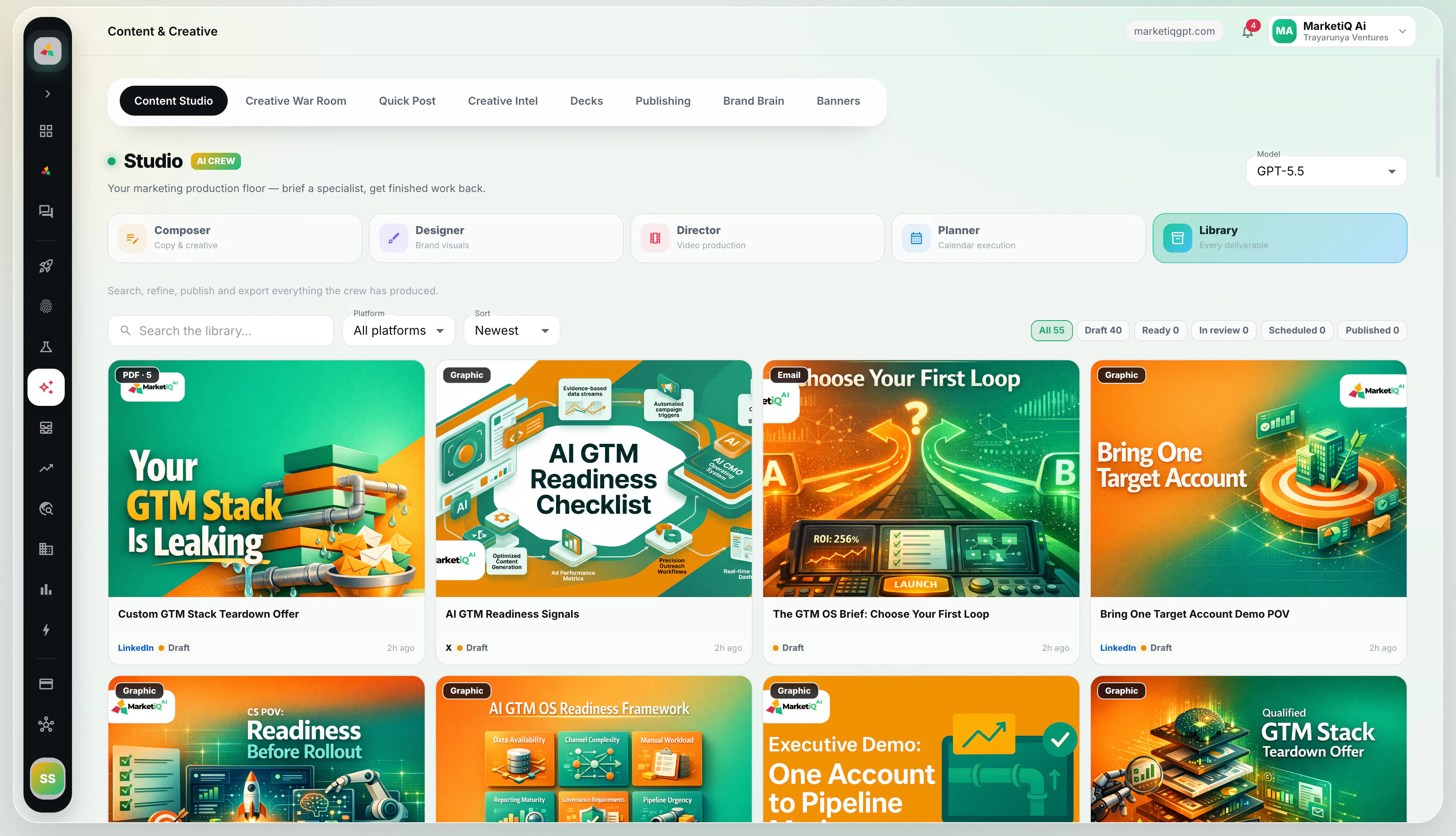Click the Search the library input field
Screen dimensions: 1456x836
[220, 331]
